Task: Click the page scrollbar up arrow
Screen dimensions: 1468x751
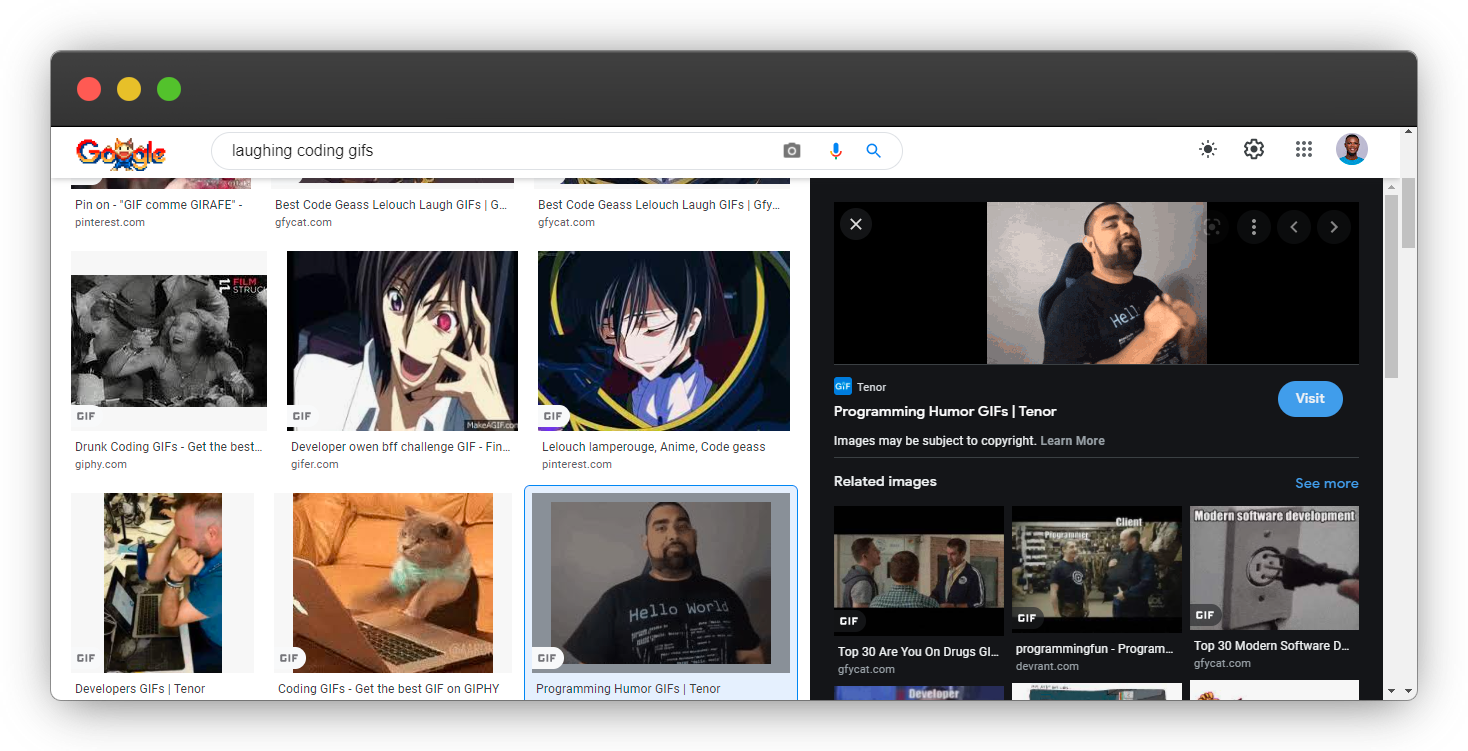Action: pyautogui.click(x=1409, y=132)
